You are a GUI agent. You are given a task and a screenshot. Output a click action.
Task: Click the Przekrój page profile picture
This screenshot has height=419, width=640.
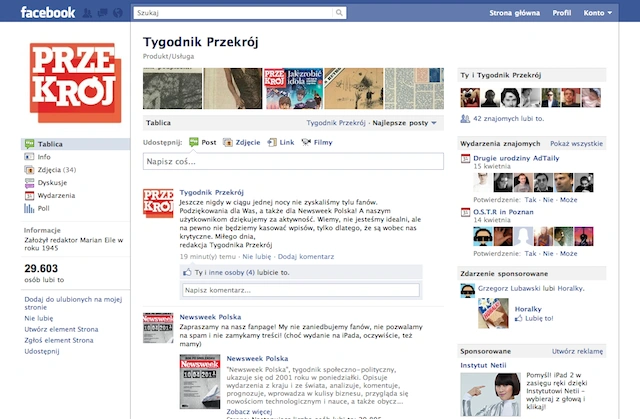[x=76, y=83]
